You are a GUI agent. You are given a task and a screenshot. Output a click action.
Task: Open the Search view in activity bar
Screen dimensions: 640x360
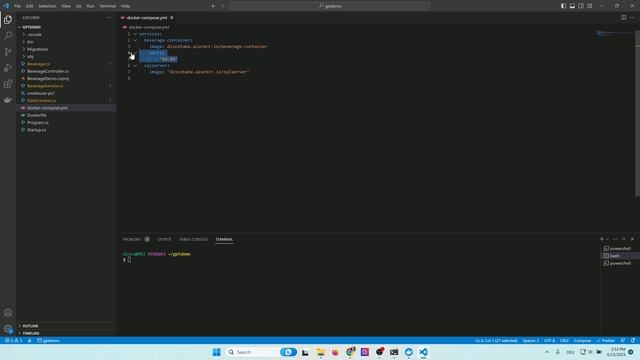pos(8,36)
